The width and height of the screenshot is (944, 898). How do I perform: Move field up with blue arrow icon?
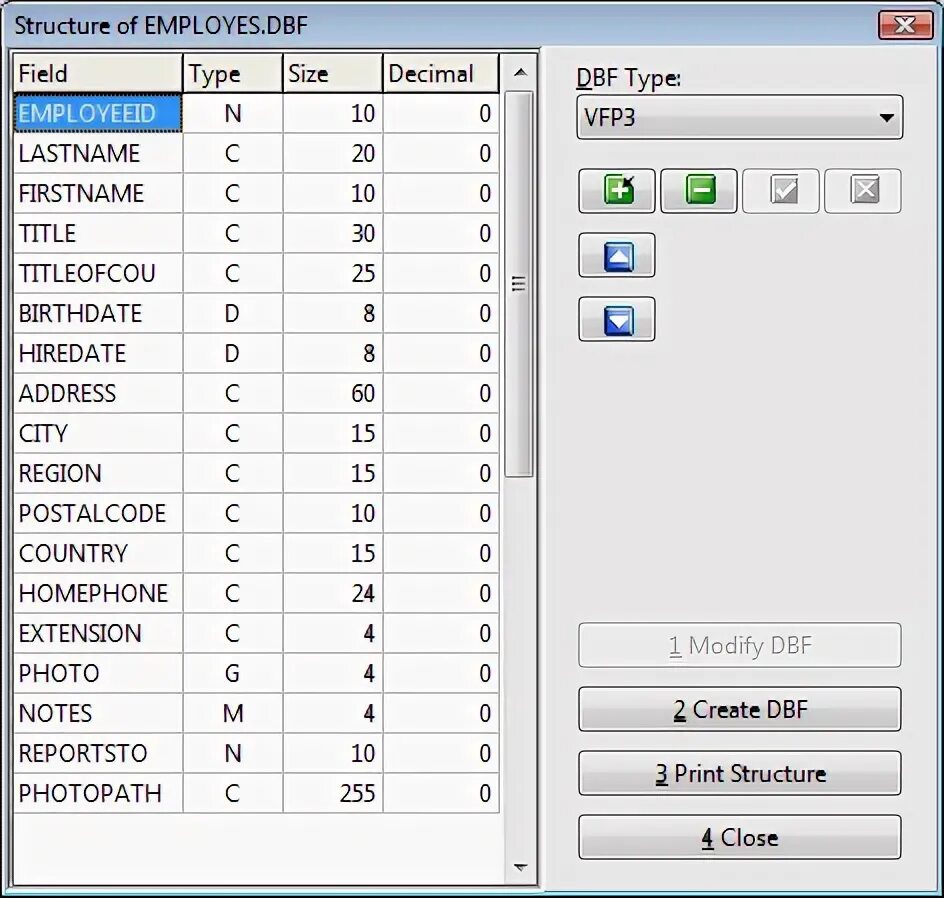coord(616,255)
